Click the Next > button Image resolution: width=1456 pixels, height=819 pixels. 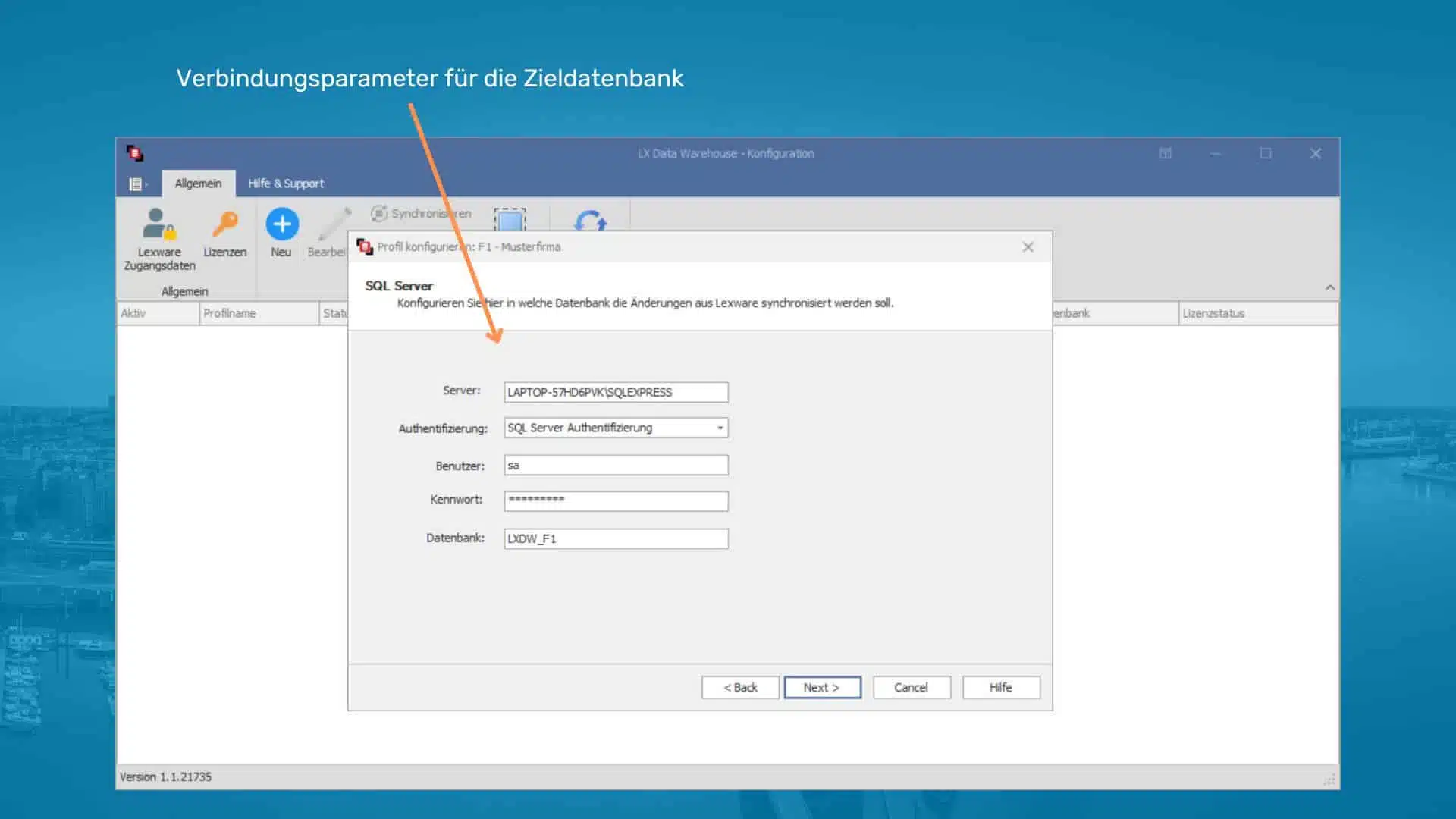point(822,688)
